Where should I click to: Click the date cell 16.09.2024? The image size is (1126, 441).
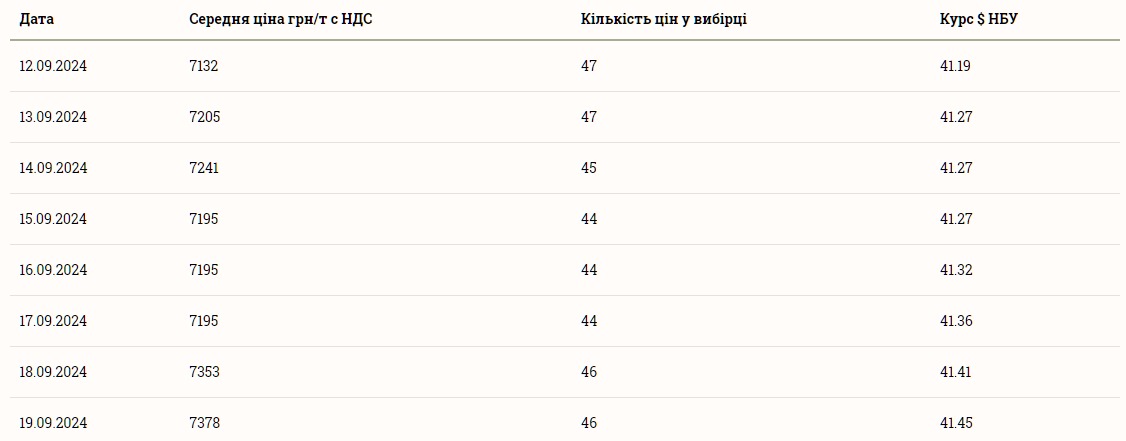(53, 270)
